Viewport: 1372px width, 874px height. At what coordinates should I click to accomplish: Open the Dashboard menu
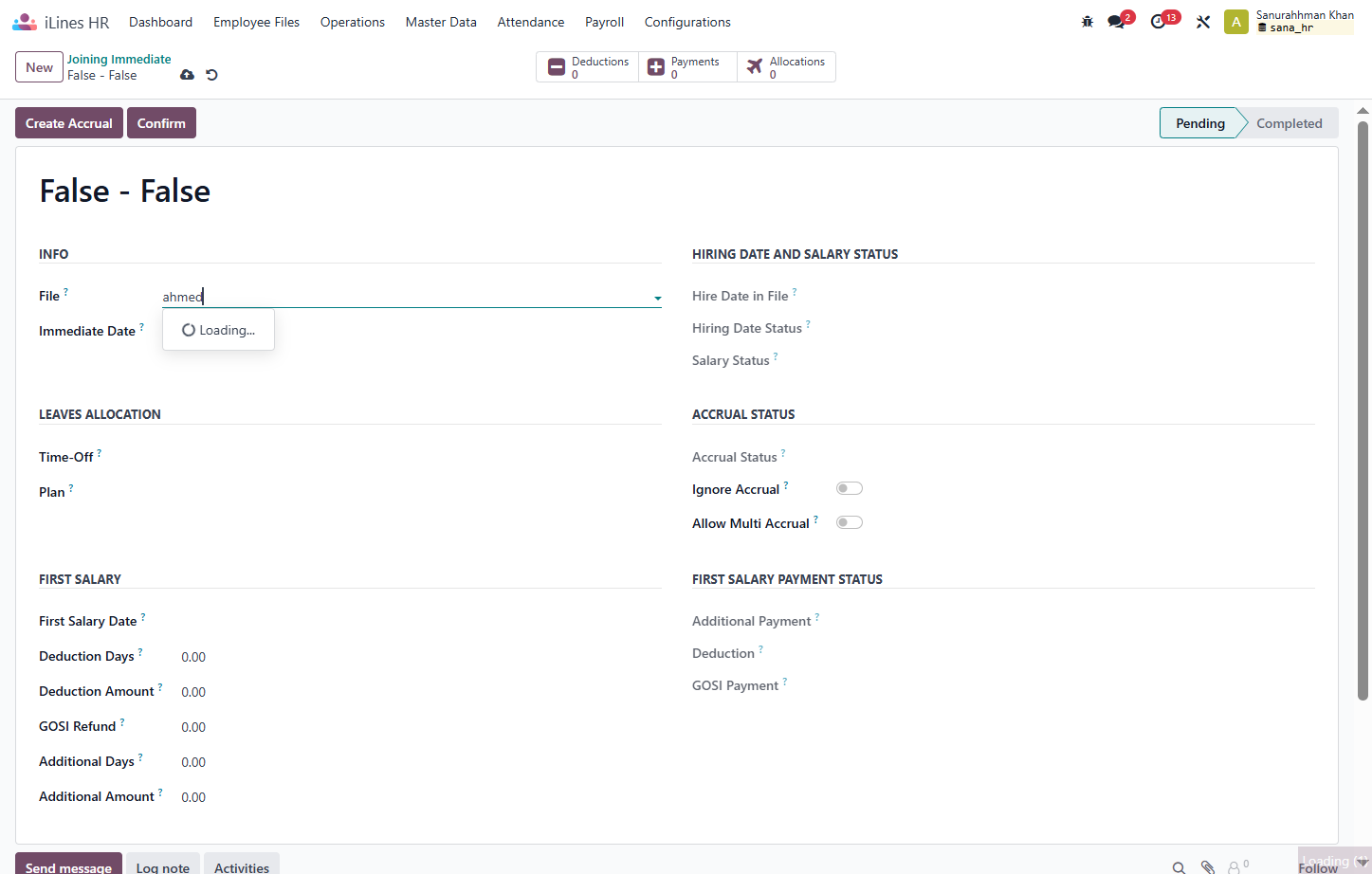pyautogui.click(x=160, y=22)
